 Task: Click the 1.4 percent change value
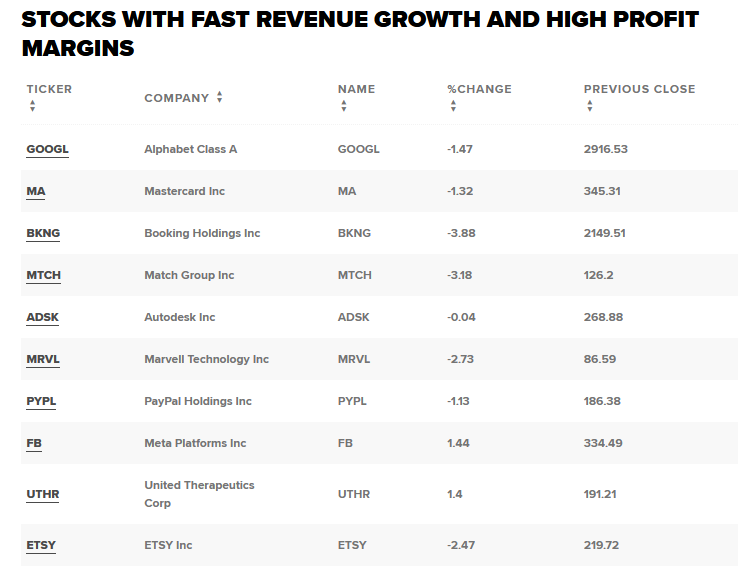coord(455,494)
